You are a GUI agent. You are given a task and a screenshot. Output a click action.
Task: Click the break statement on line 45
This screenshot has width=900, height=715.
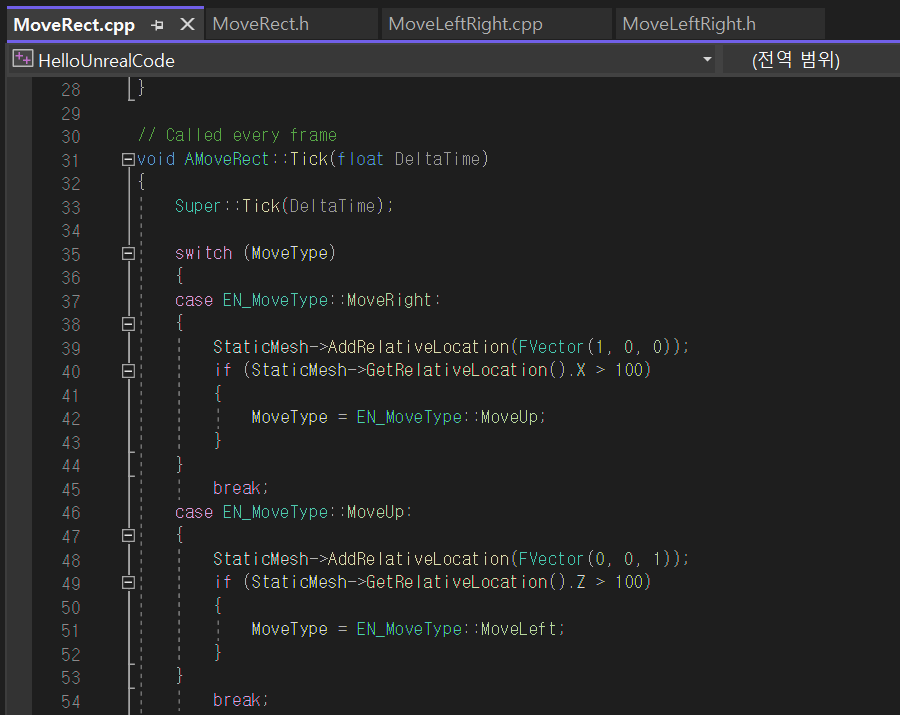click(236, 488)
